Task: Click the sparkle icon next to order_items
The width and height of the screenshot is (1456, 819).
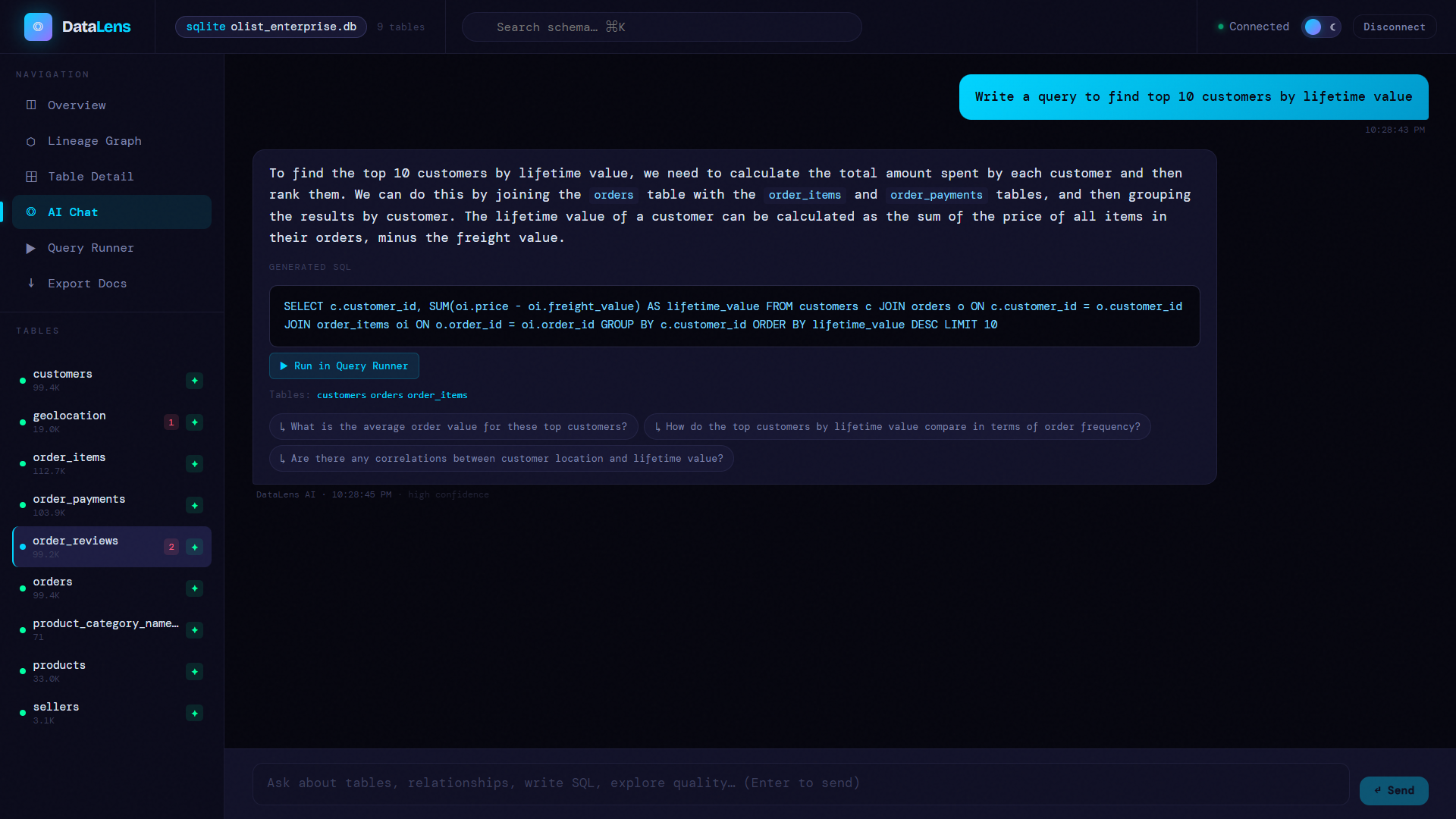Action: pyautogui.click(x=195, y=464)
